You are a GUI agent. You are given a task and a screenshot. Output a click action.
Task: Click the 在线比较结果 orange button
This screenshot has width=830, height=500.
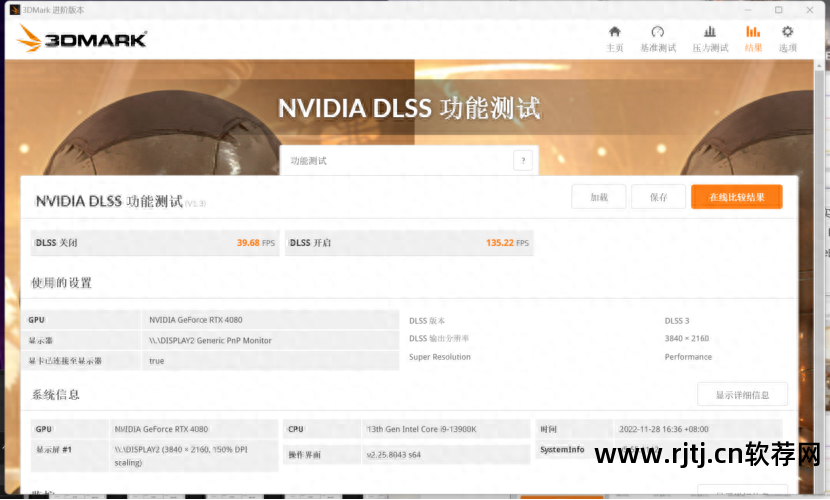[736, 197]
